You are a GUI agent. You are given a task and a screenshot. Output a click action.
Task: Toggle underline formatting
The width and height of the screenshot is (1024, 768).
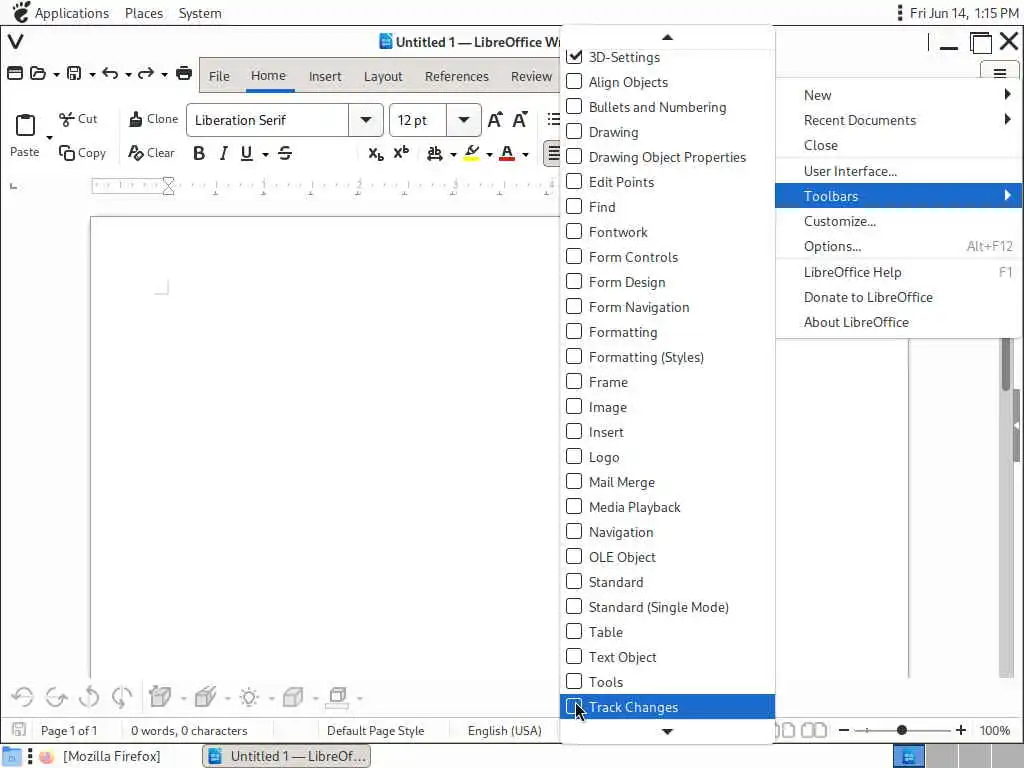point(246,153)
